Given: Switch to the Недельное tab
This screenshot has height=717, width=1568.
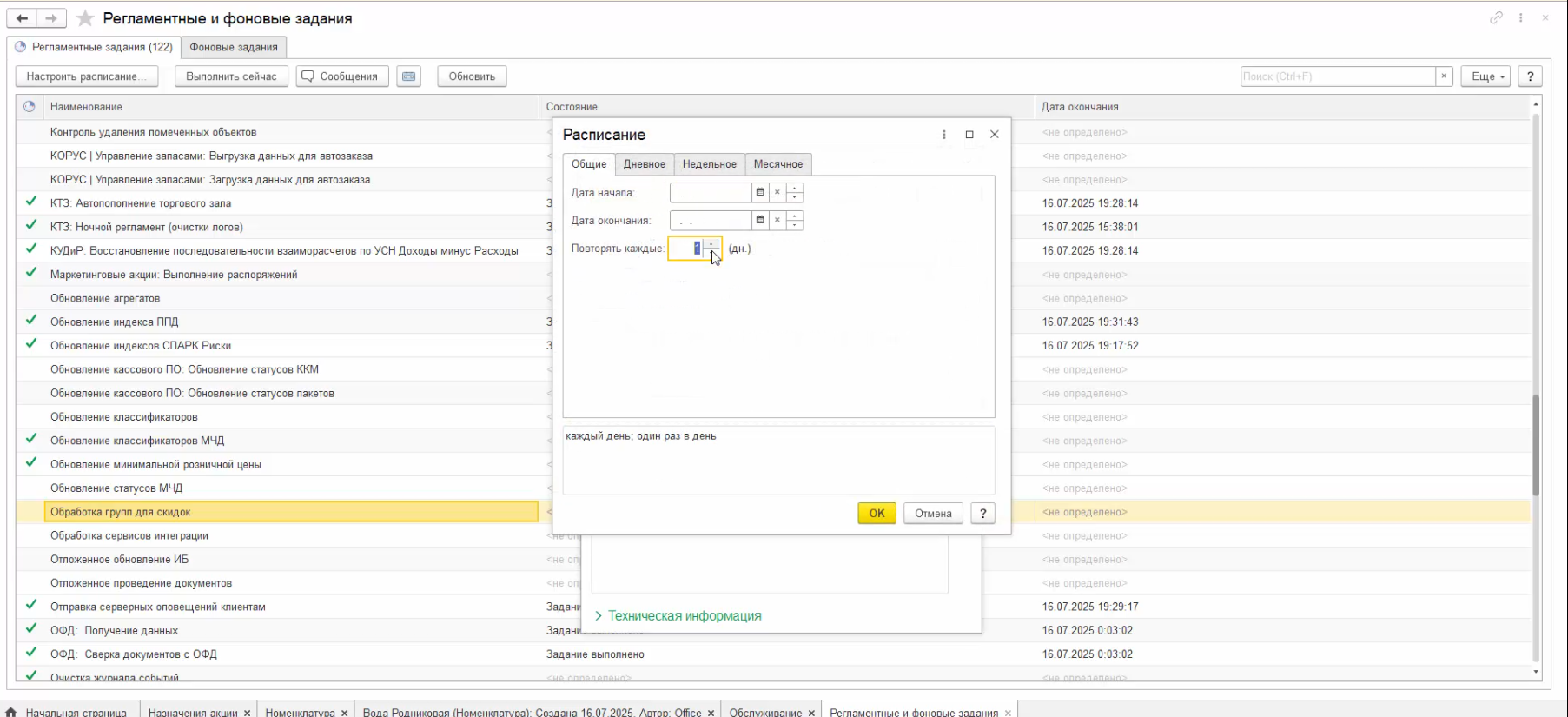Looking at the screenshot, I should (x=709, y=164).
